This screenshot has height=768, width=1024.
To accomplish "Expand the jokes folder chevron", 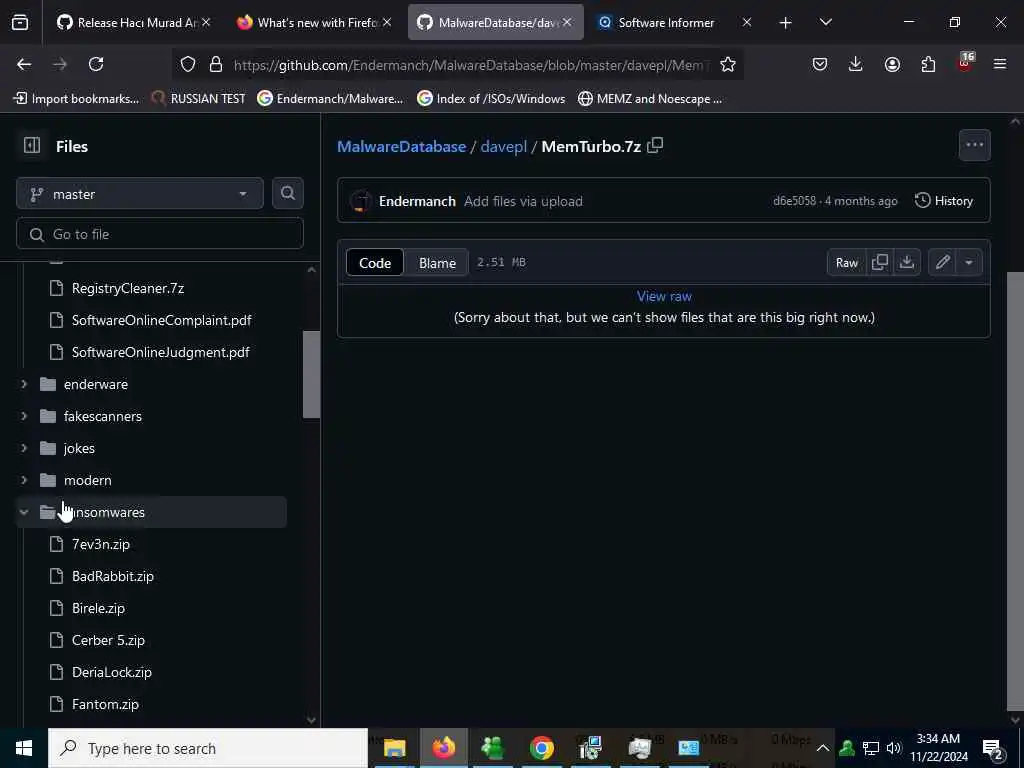I will (x=24, y=448).
